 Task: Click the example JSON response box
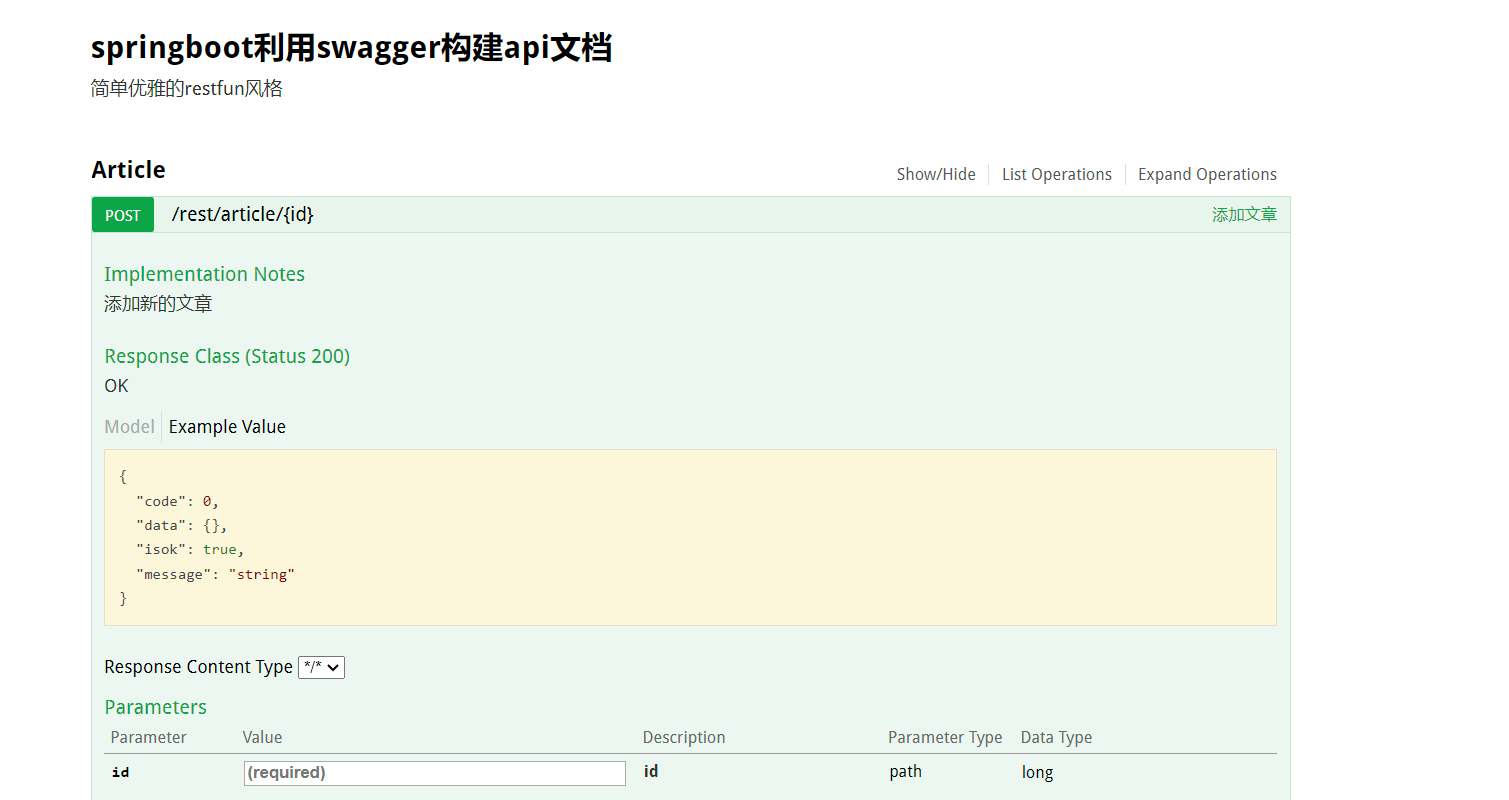click(x=690, y=538)
